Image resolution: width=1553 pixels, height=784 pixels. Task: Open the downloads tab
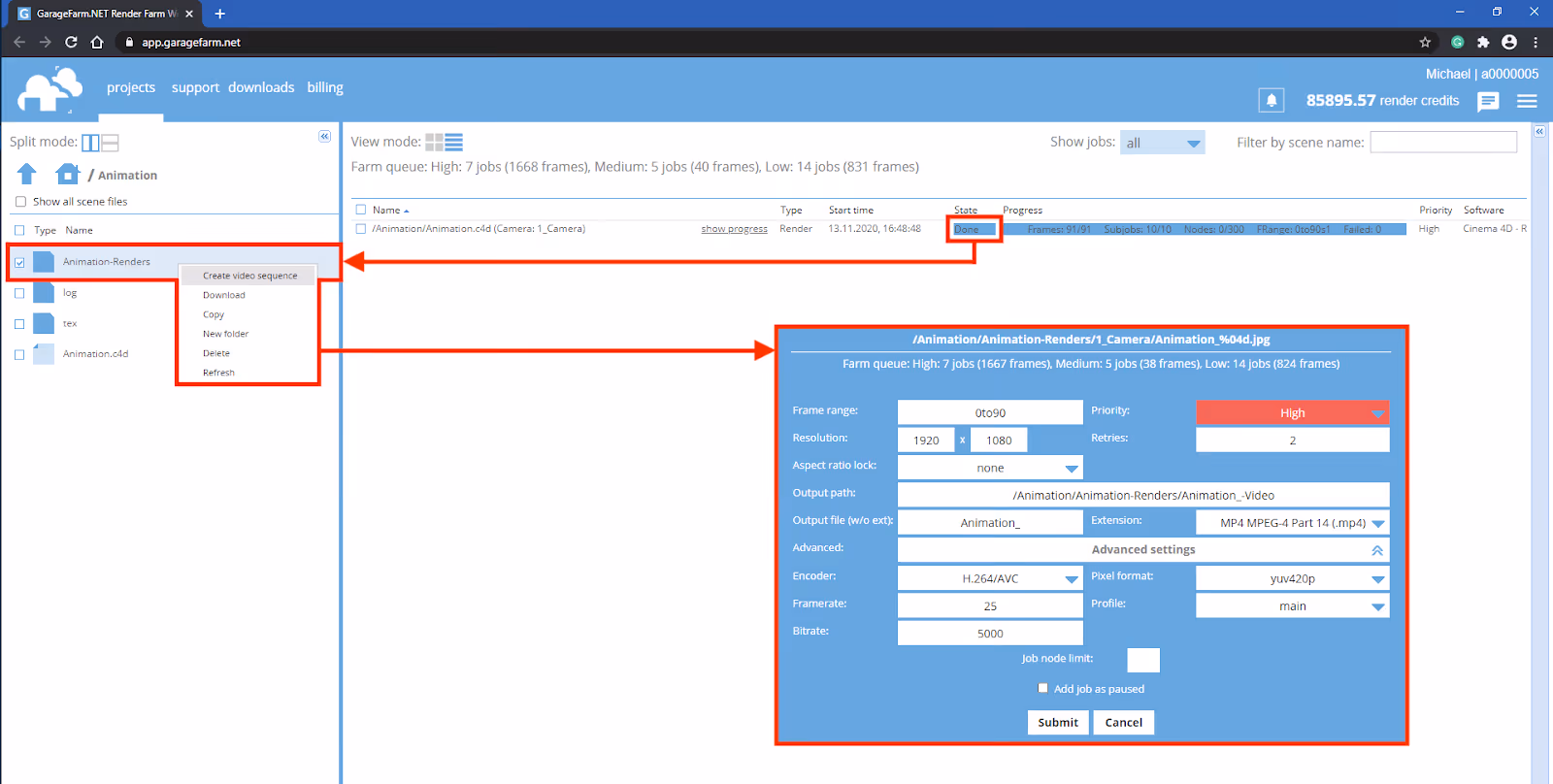[x=261, y=87]
